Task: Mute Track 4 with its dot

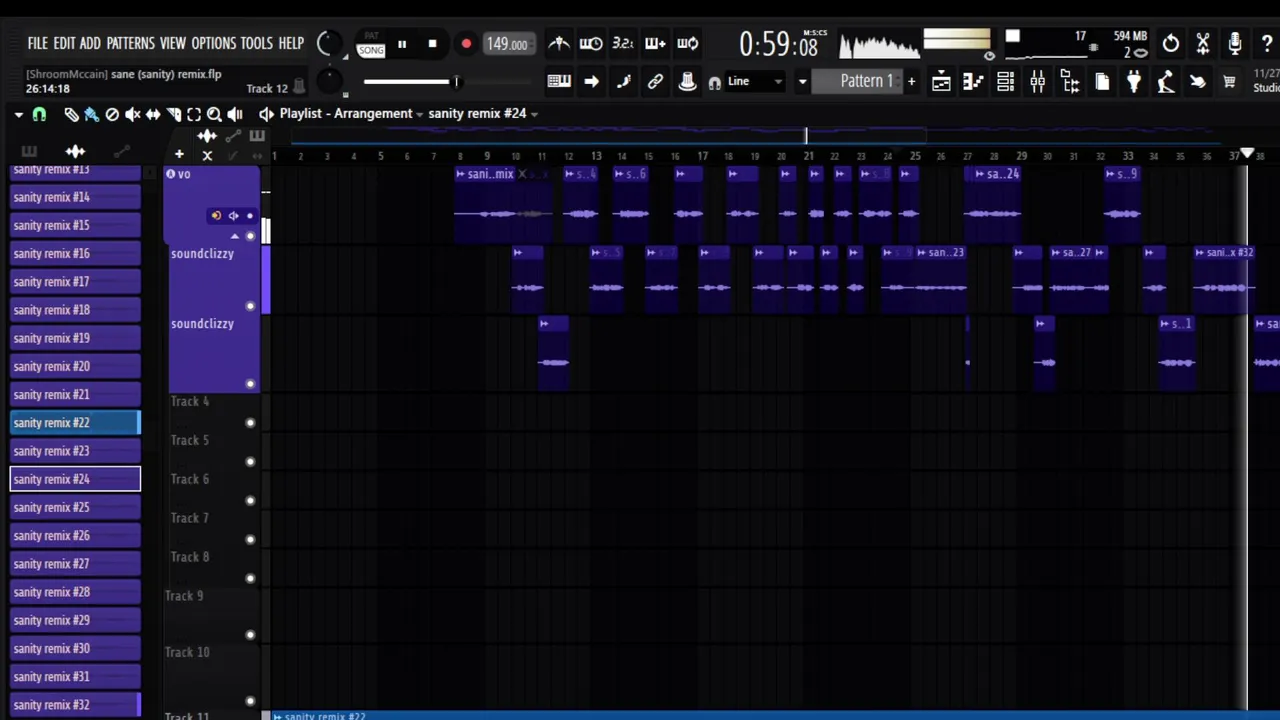Action: click(x=250, y=422)
